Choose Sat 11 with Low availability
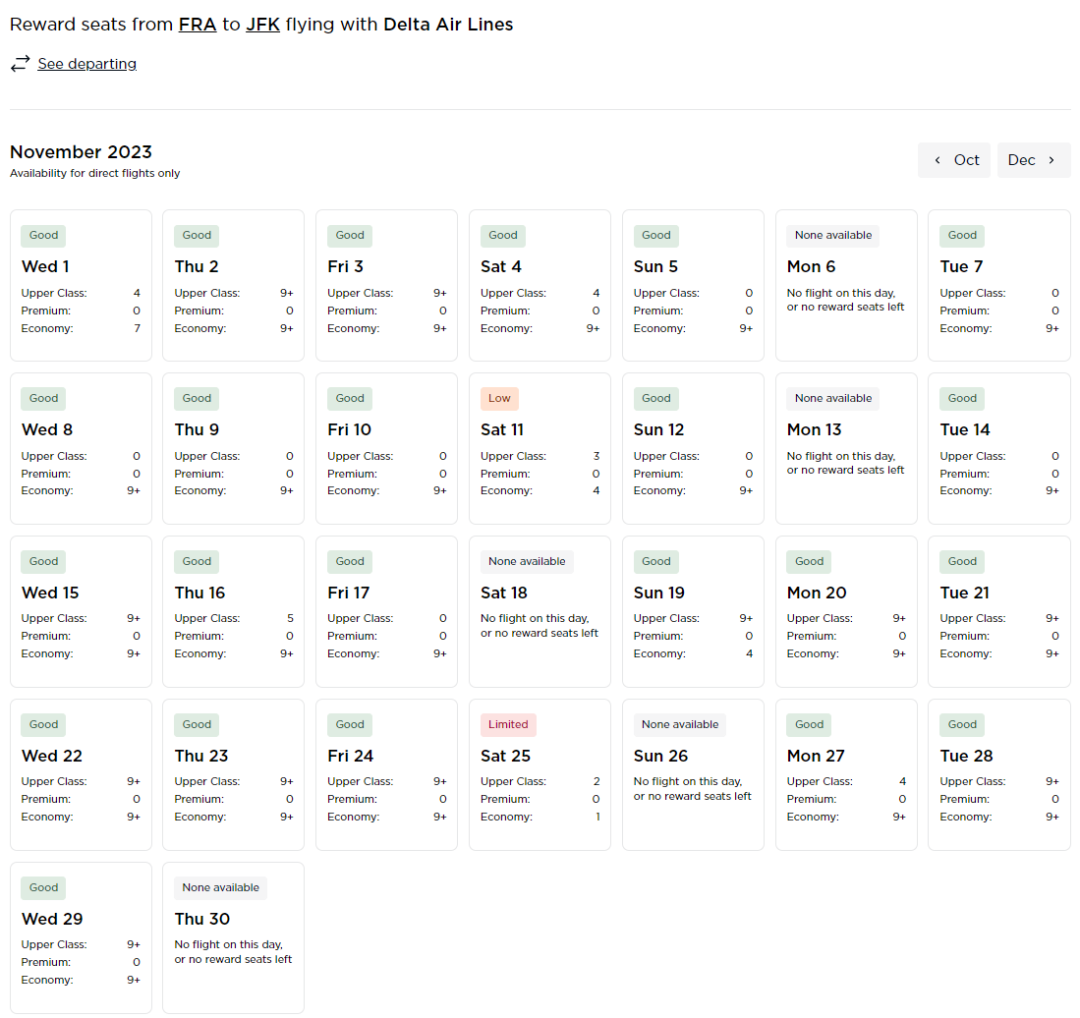This screenshot has height=1018, width=1080. [x=540, y=448]
